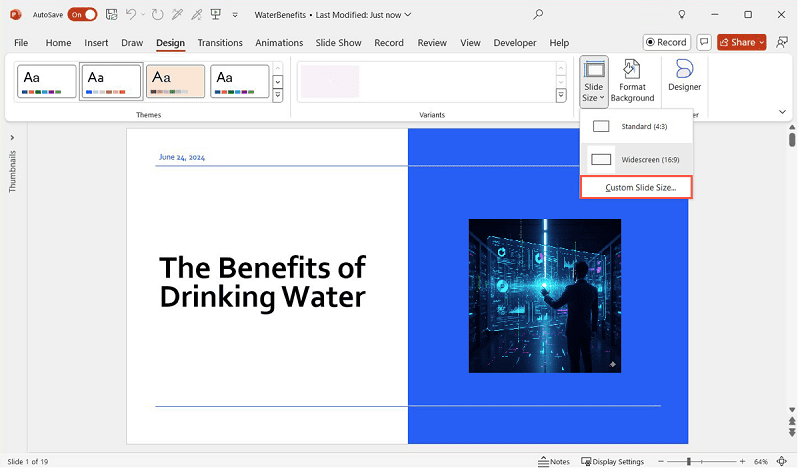Open the Designer pane

[x=685, y=76]
